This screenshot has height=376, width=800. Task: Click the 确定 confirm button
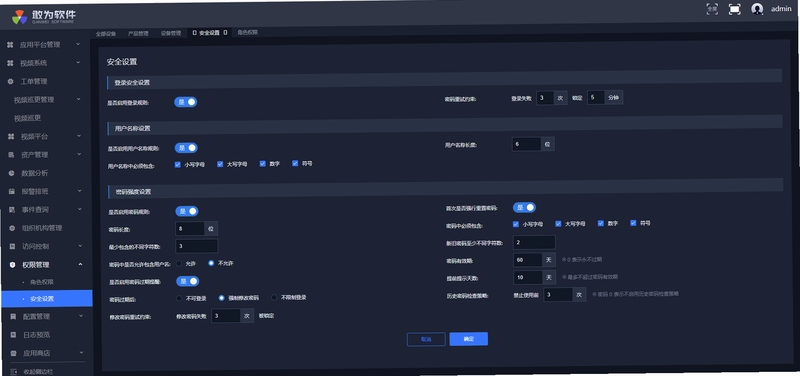tap(468, 339)
